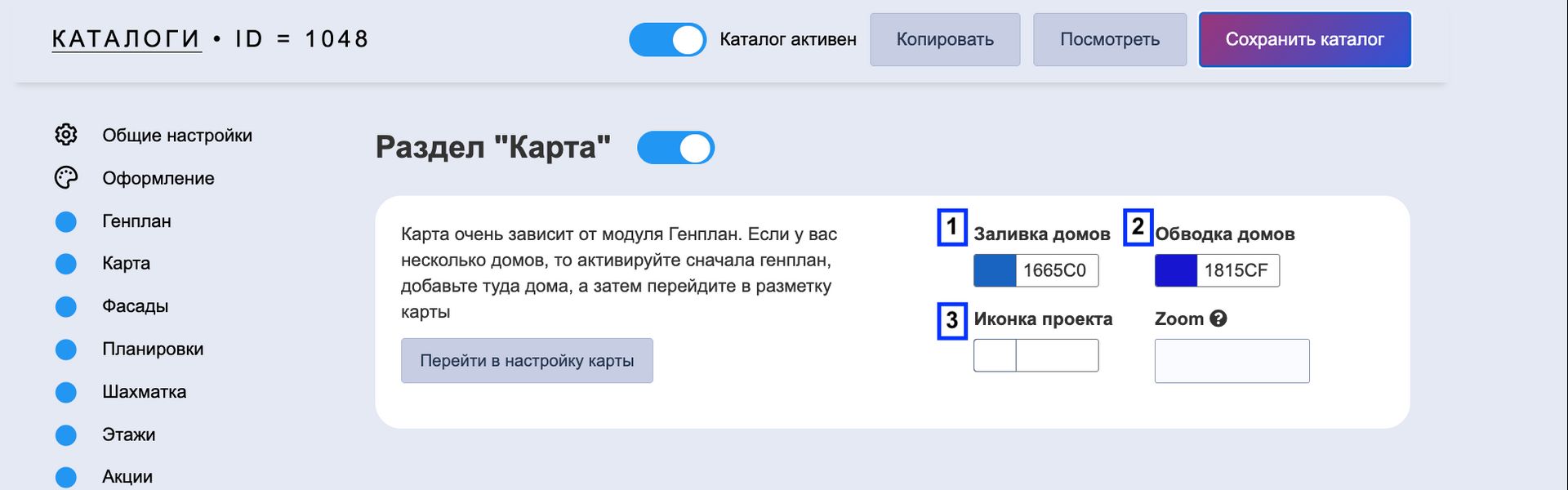
Task: Click the blue dot beside Шахматка
Action: click(x=66, y=392)
